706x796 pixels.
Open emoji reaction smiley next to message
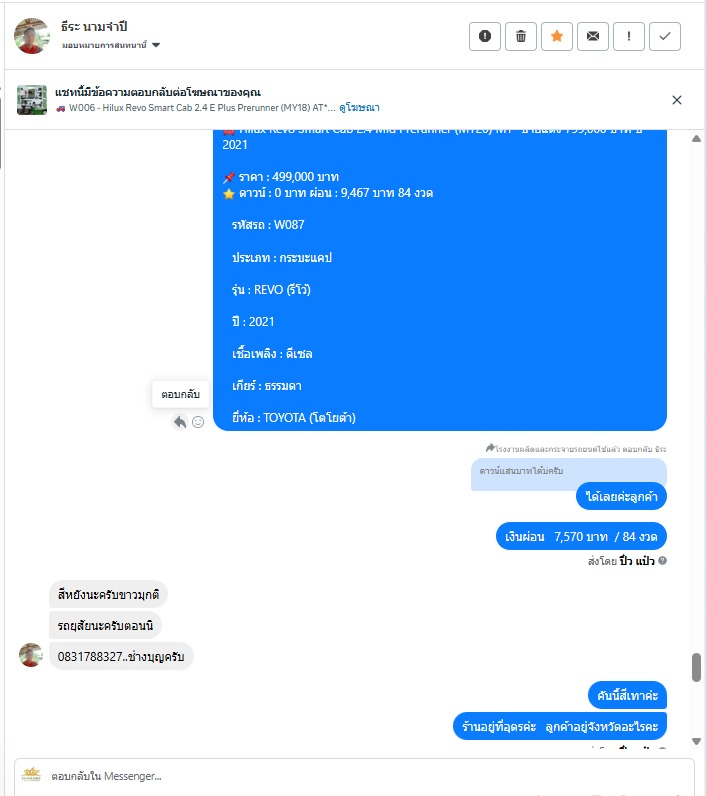[x=198, y=422]
